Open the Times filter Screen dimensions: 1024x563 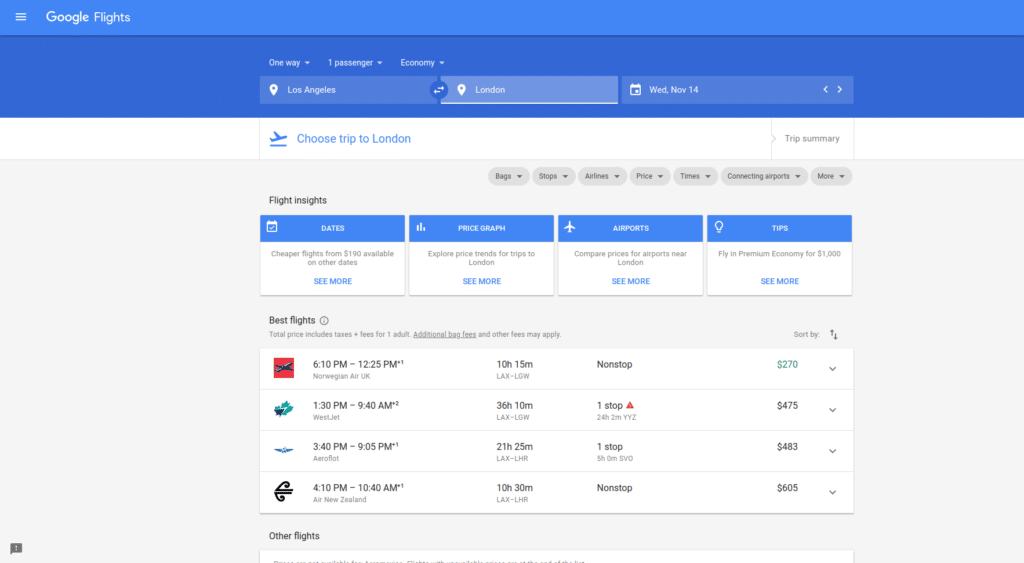(696, 176)
